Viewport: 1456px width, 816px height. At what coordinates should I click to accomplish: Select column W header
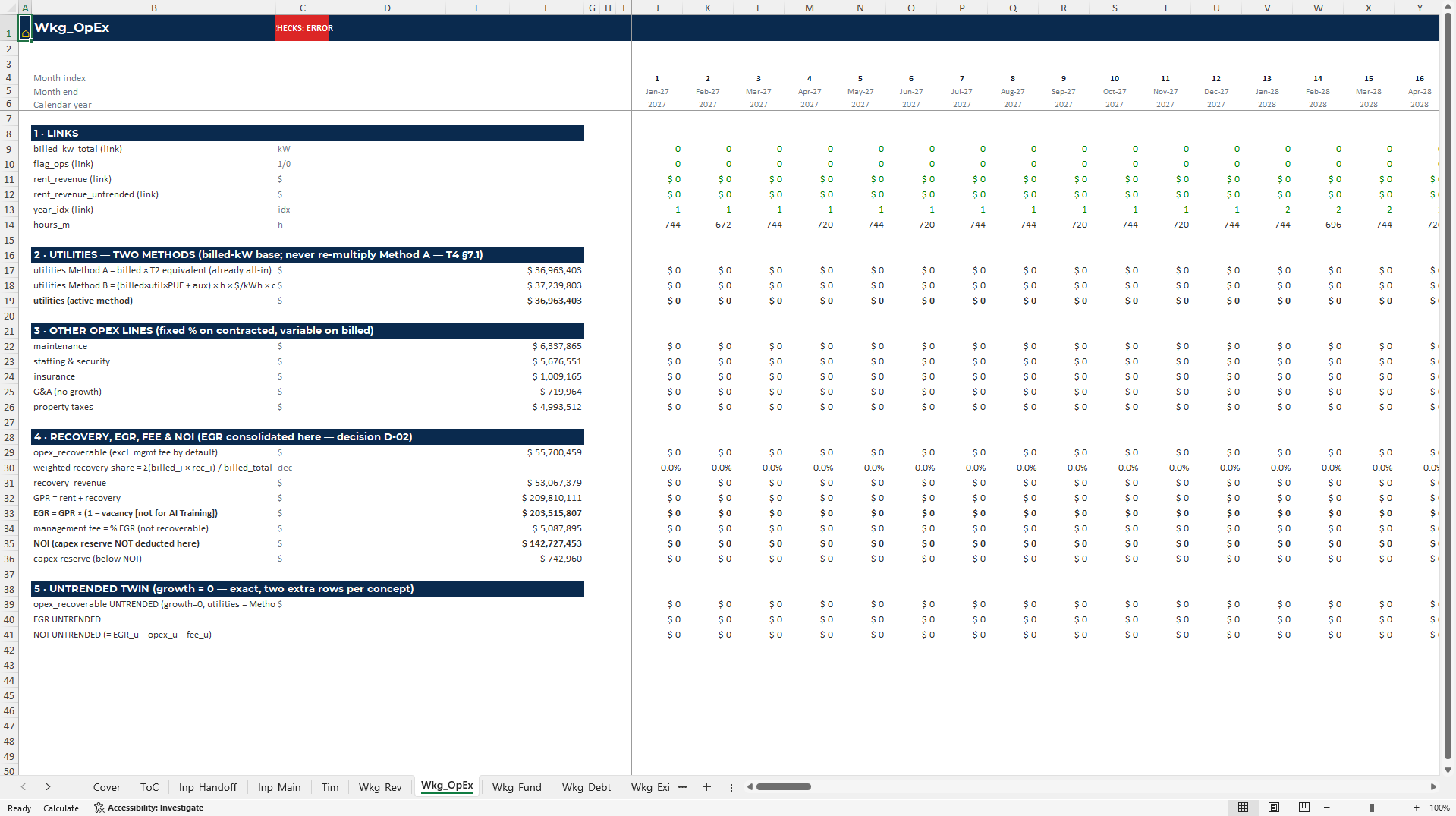[1318, 8]
